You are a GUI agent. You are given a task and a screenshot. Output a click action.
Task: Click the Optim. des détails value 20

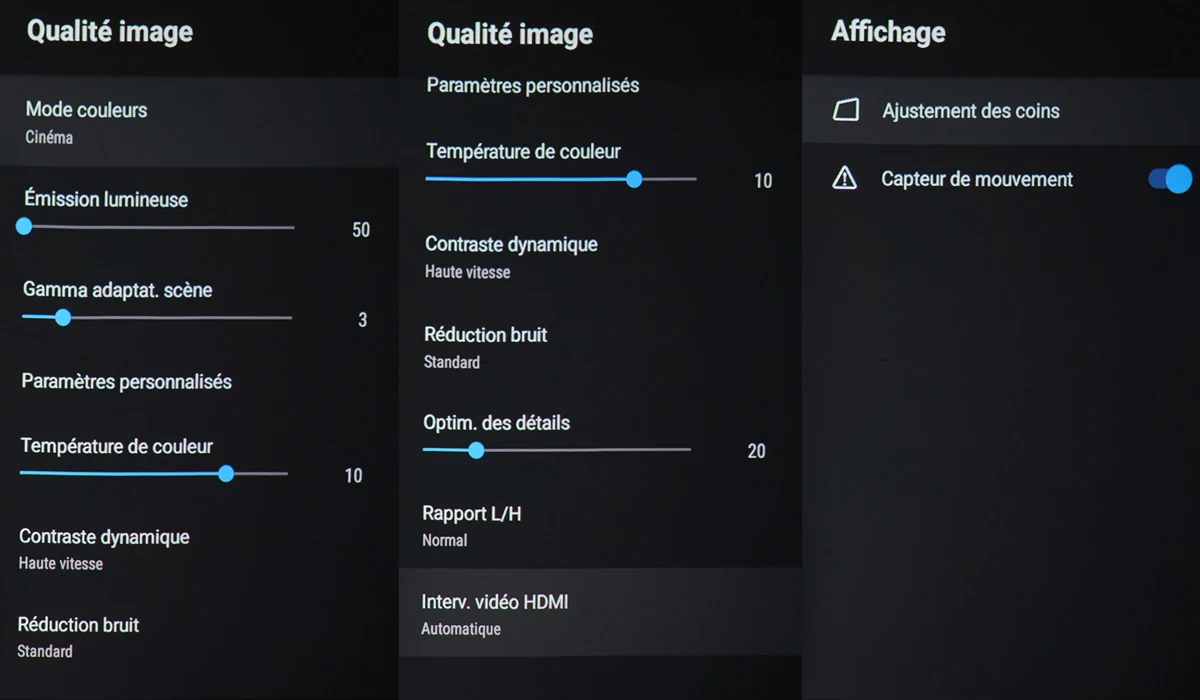tap(756, 451)
